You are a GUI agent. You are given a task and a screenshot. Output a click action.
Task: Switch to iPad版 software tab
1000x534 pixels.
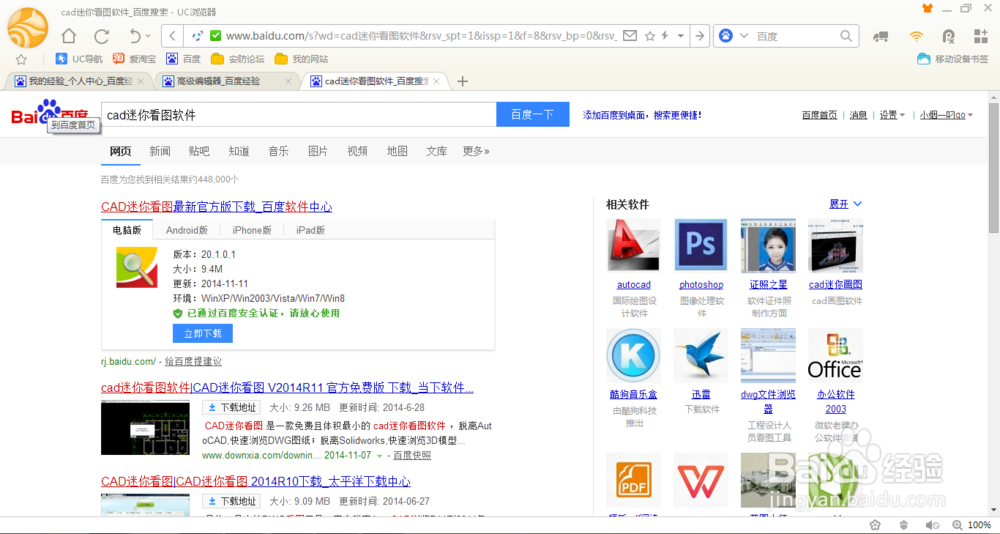[x=311, y=230]
